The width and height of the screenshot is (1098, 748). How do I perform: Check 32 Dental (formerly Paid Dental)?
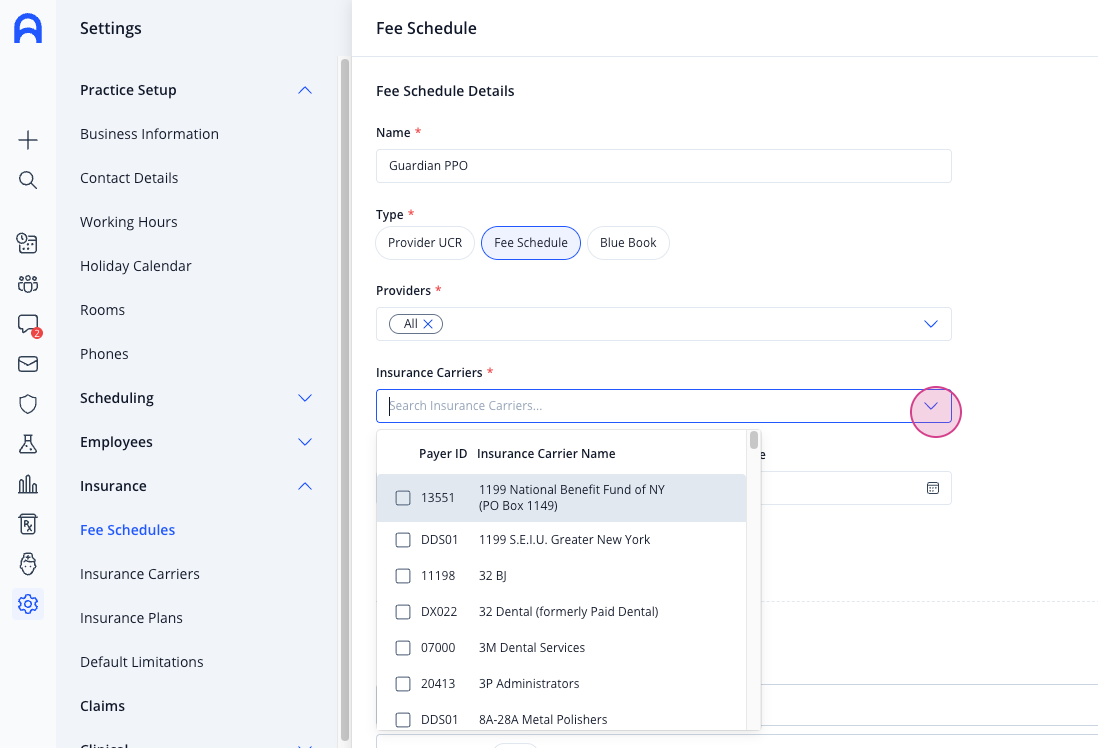tap(403, 612)
